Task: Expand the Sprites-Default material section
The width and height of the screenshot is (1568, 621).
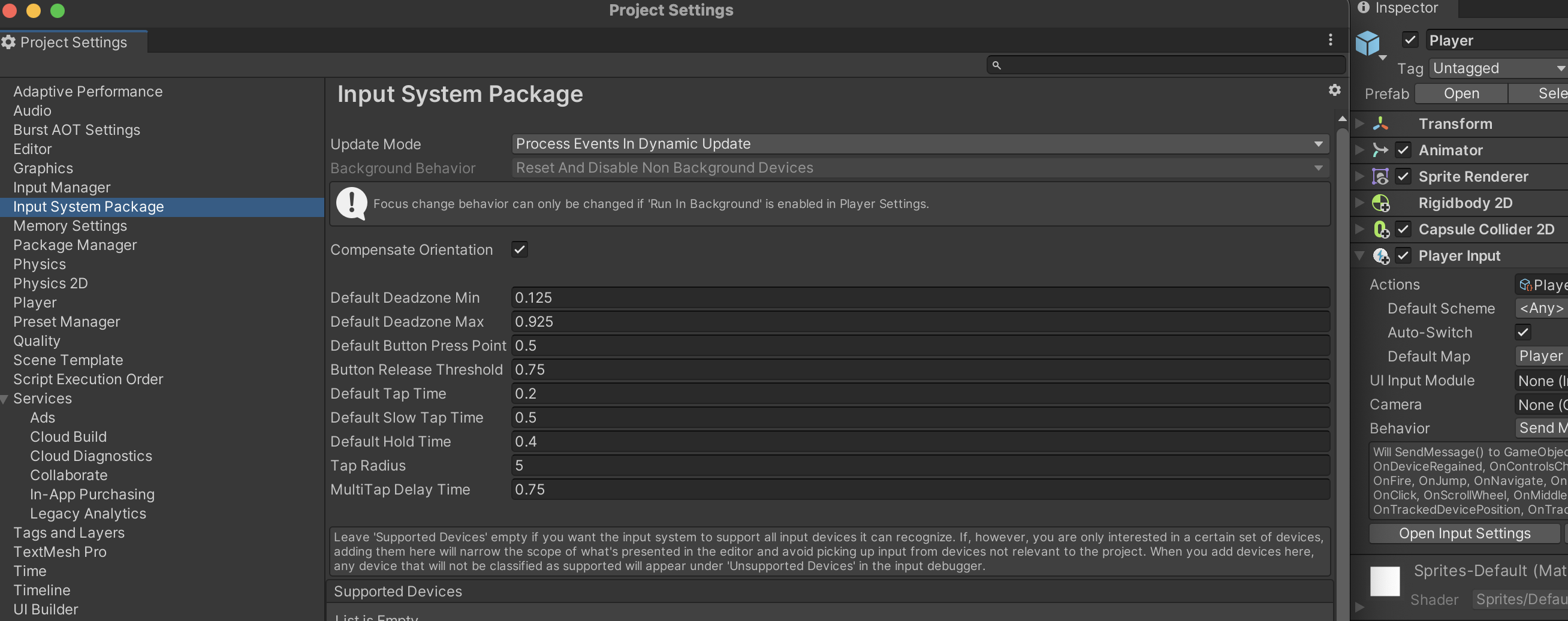Action: pos(1360,607)
